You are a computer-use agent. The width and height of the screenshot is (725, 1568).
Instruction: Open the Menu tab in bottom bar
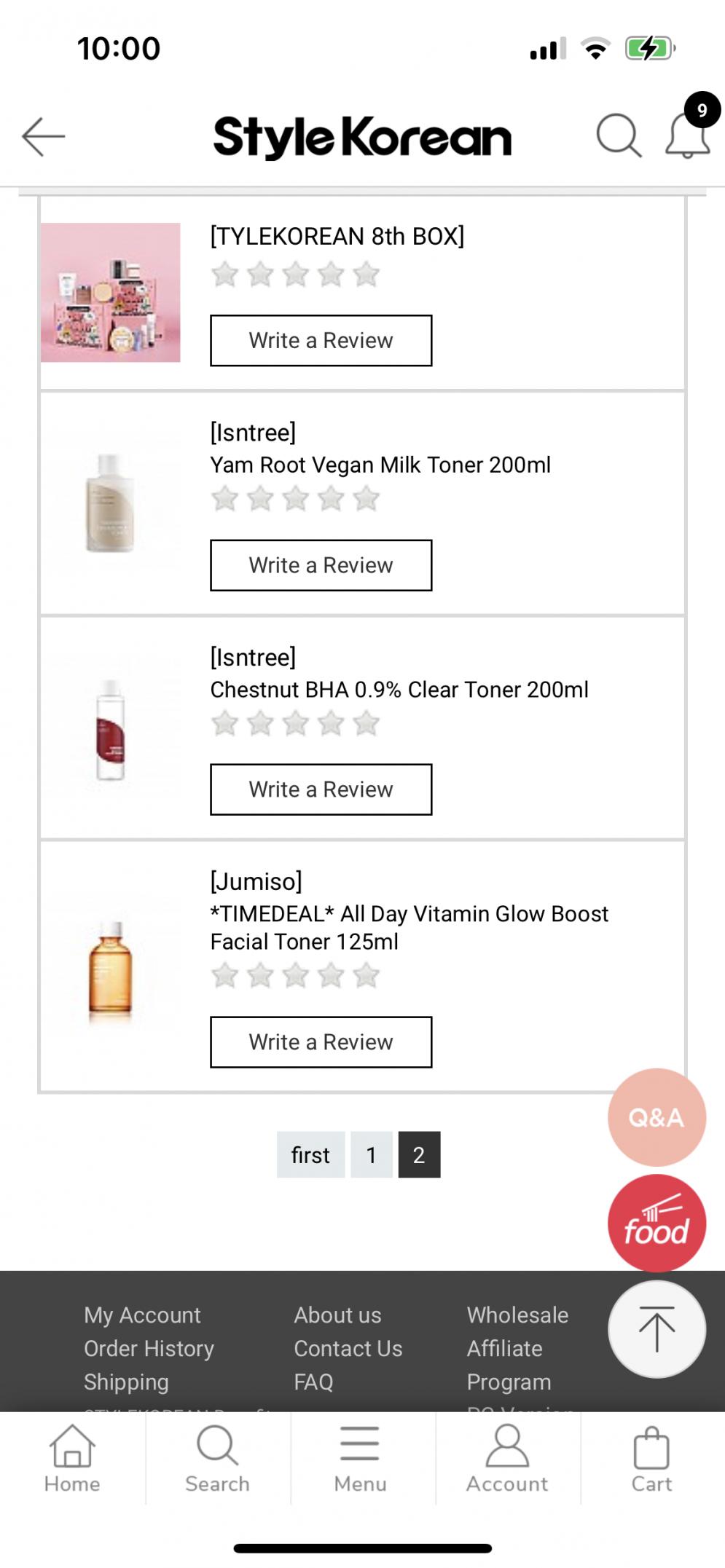tap(360, 1459)
